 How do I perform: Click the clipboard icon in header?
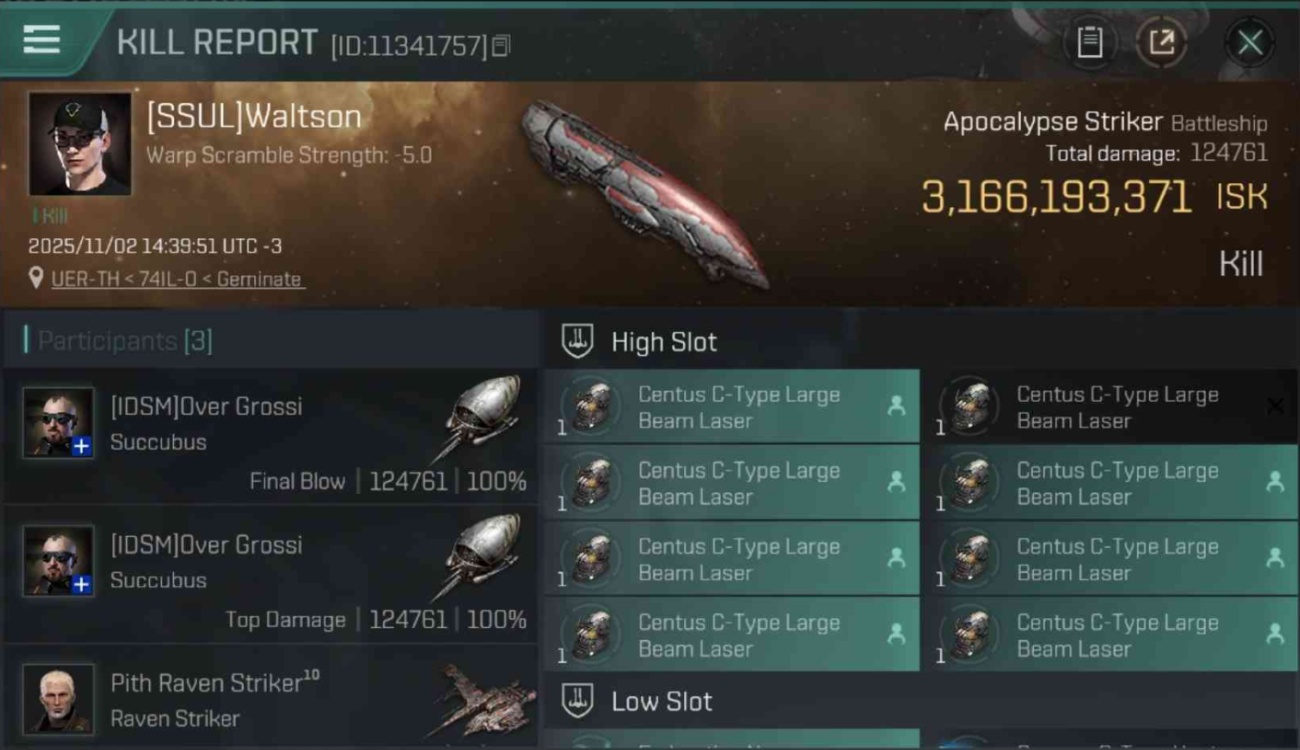(x=1089, y=42)
